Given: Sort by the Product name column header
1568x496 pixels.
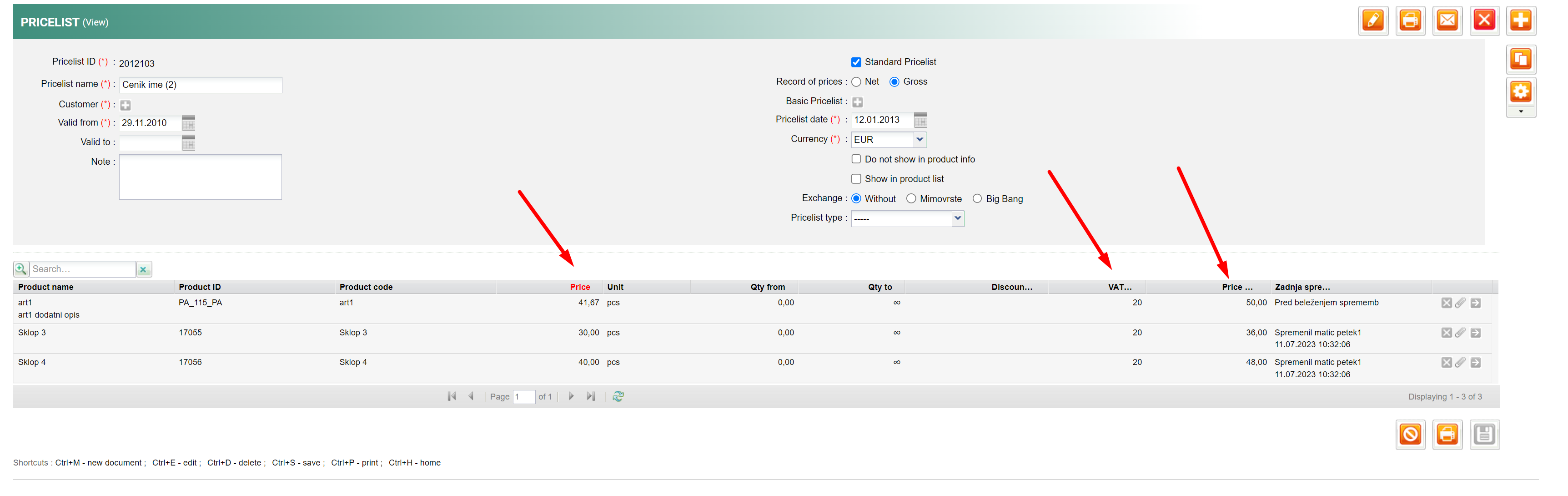Looking at the screenshot, I should tap(45, 287).
